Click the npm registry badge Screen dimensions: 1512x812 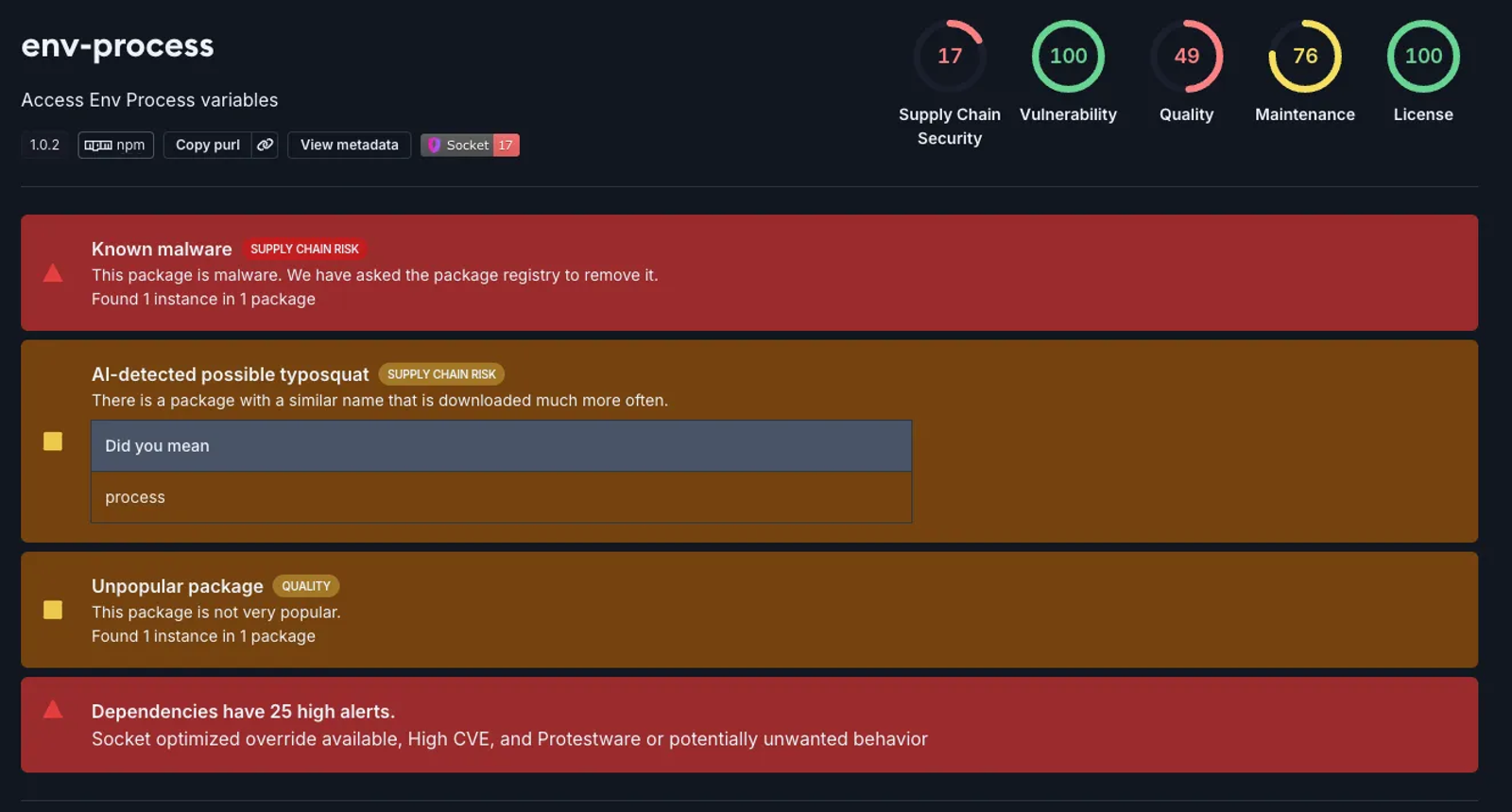point(115,145)
